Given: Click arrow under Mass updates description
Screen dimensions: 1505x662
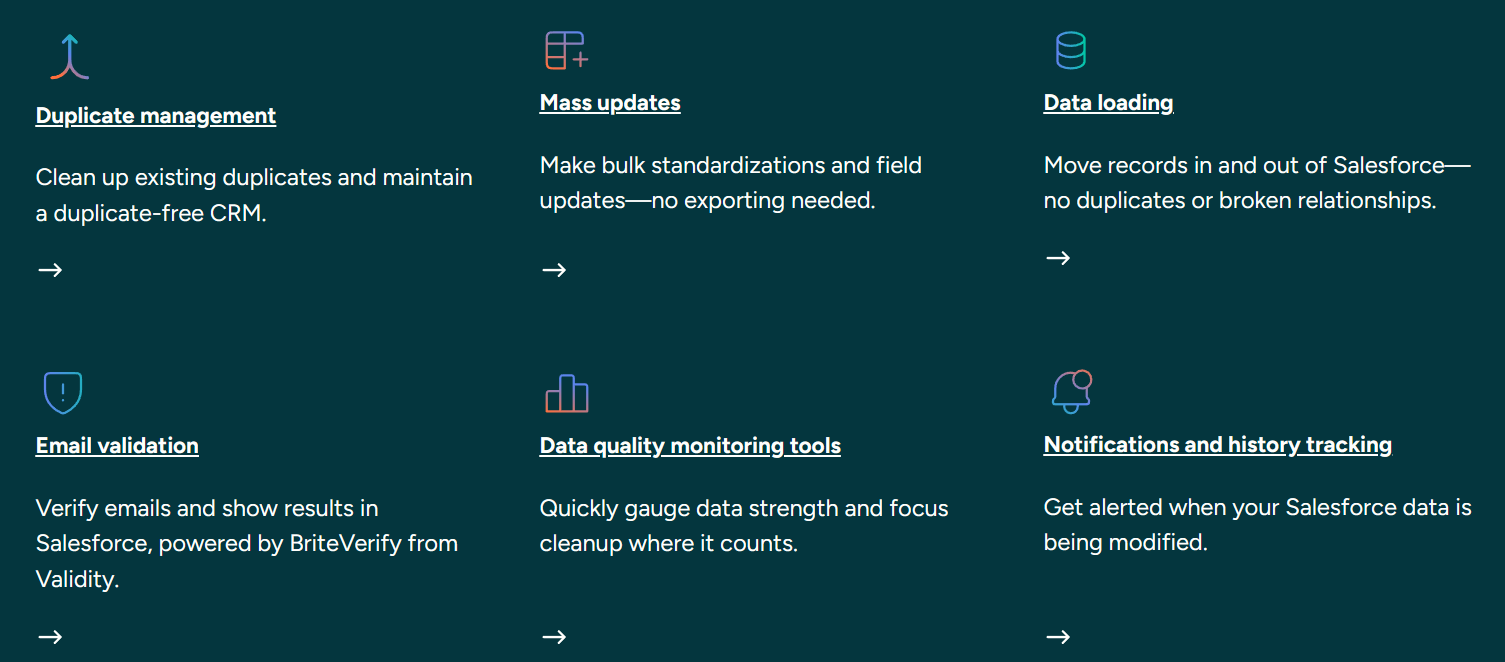Looking at the screenshot, I should (x=554, y=270).
